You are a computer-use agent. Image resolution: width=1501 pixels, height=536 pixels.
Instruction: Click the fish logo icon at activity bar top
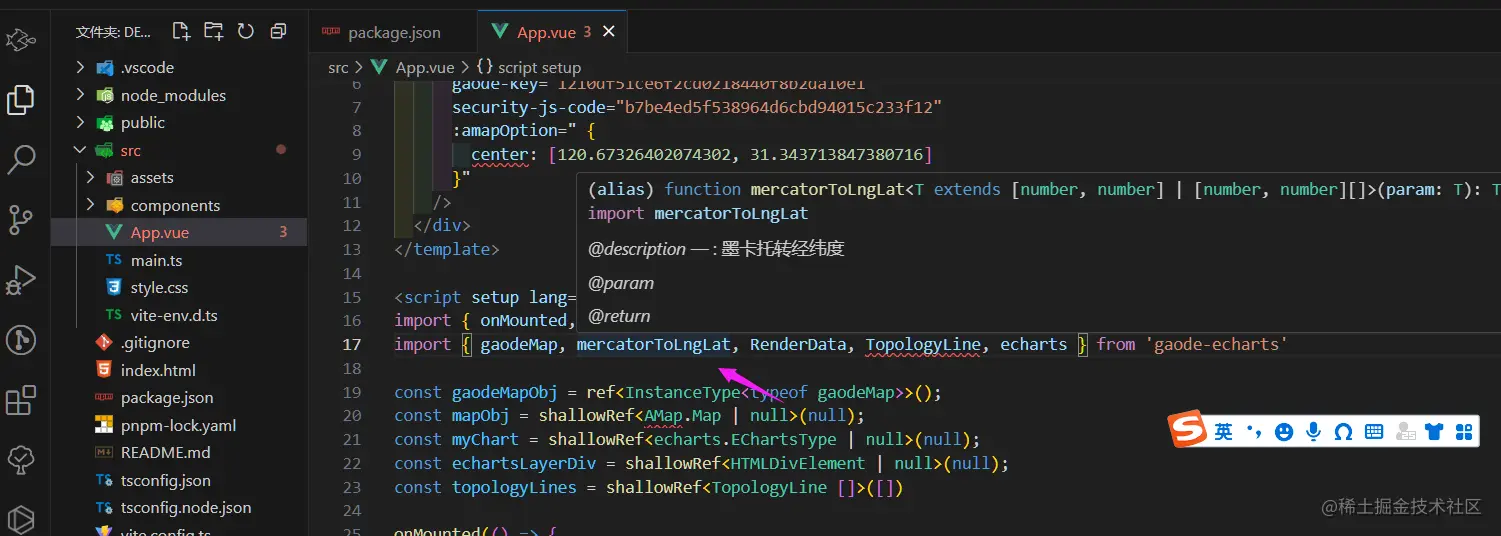[x=21, y=40]
